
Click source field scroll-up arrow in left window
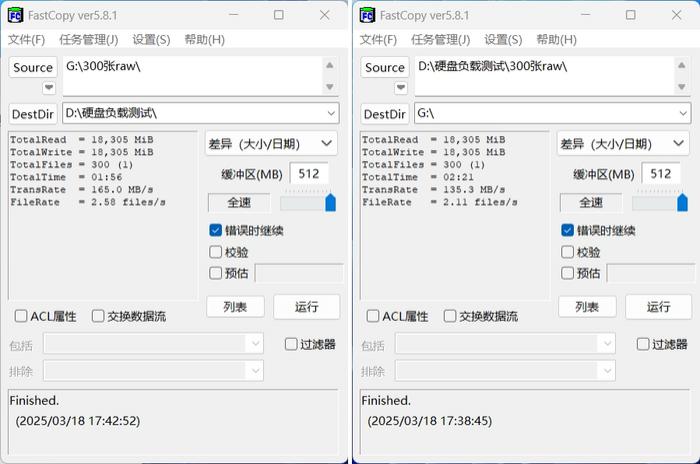(329, 66)
